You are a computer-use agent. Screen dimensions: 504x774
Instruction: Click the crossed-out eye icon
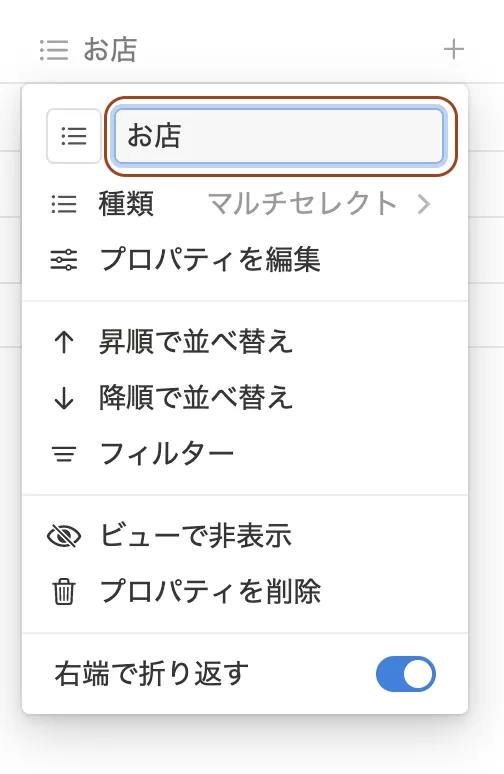pos(64,536)
